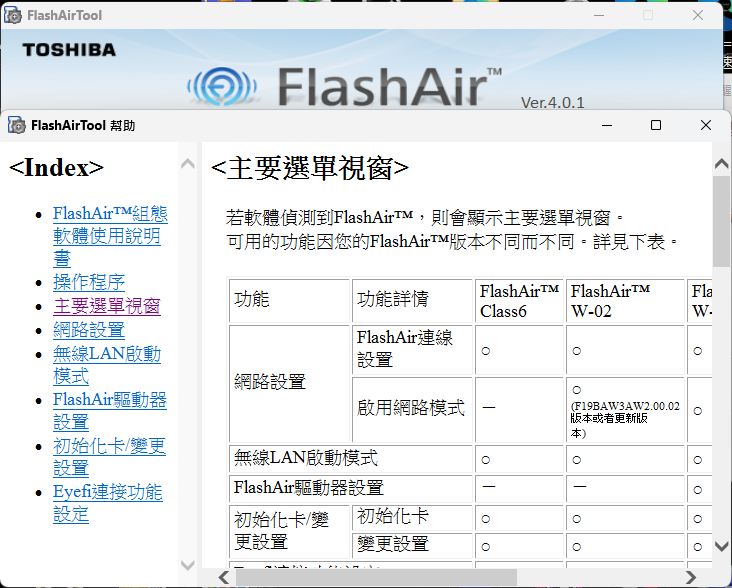732x588 pixels.
Task: Click the content pane scroll-down arrow
Action: click(x=722, y=546)
